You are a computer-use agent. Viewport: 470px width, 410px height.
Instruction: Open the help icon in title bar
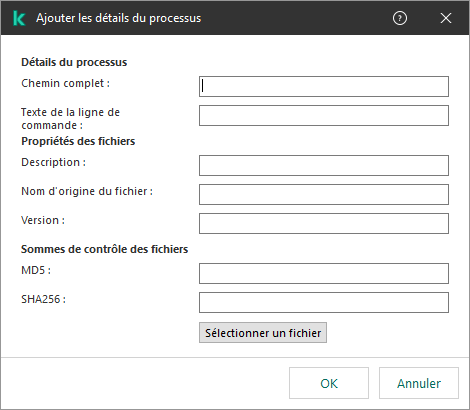400,18
